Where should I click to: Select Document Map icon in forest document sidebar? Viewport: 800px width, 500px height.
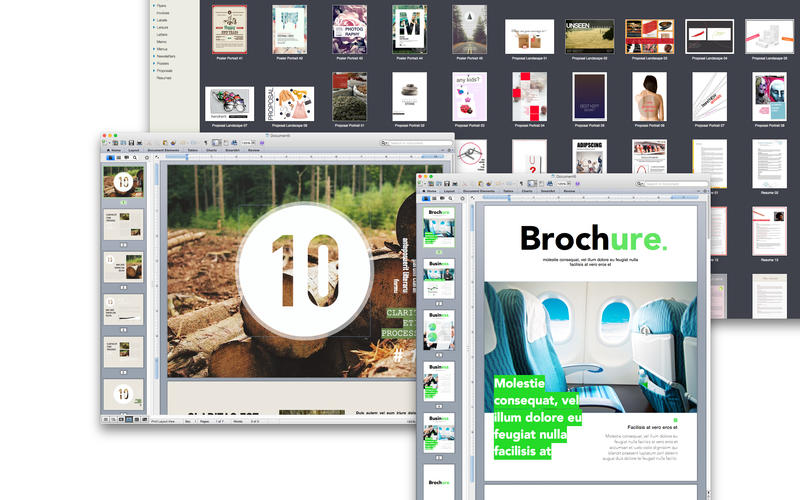click(119, 157)
